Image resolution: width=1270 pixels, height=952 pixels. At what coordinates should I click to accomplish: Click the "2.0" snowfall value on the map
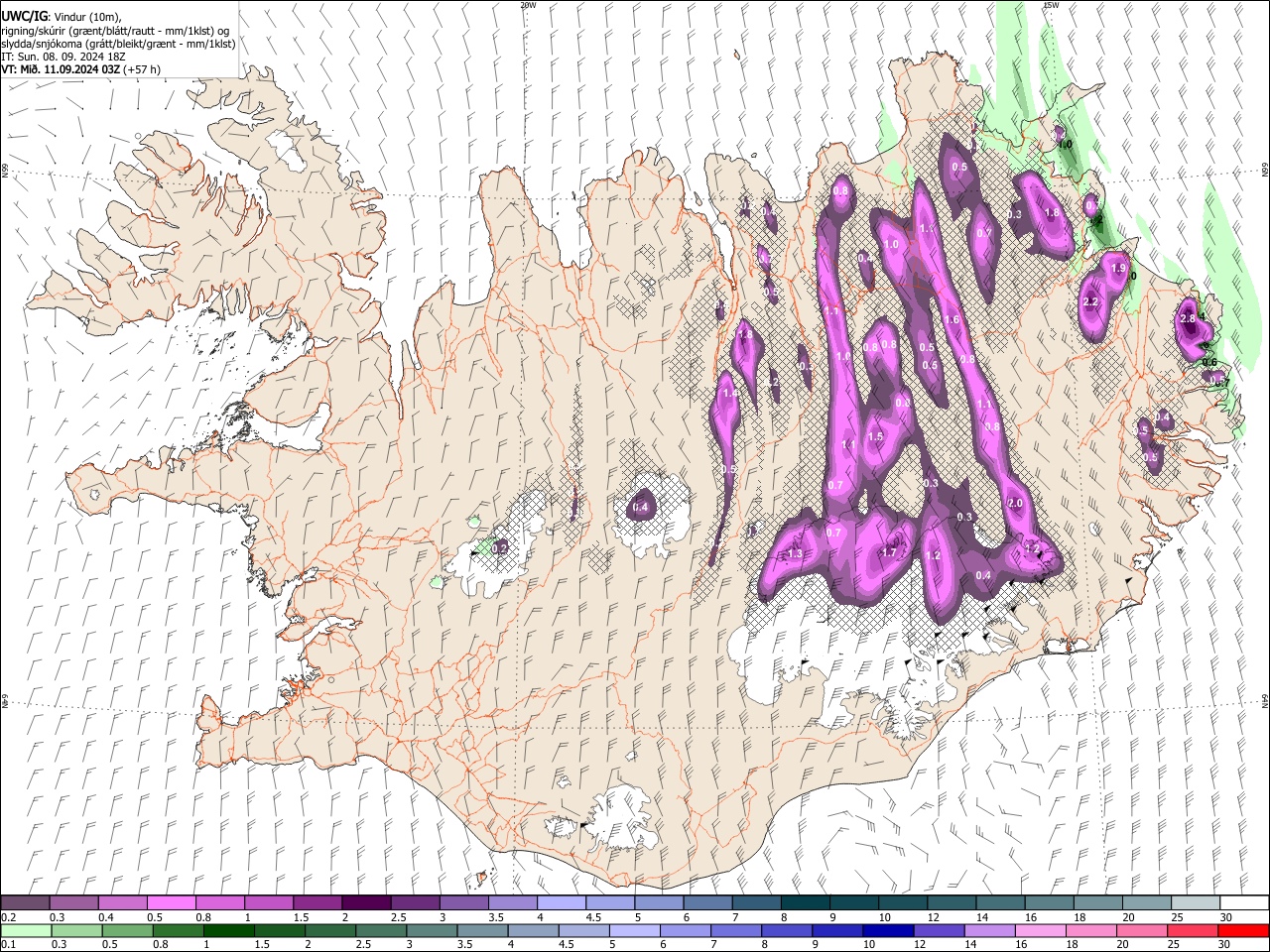pos(1015,503)
